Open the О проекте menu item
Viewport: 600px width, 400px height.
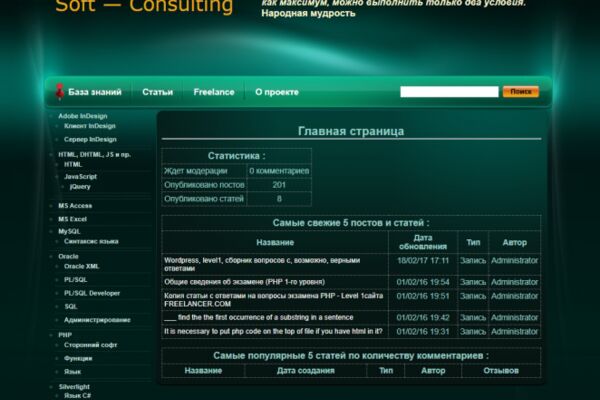click(277, 92)
